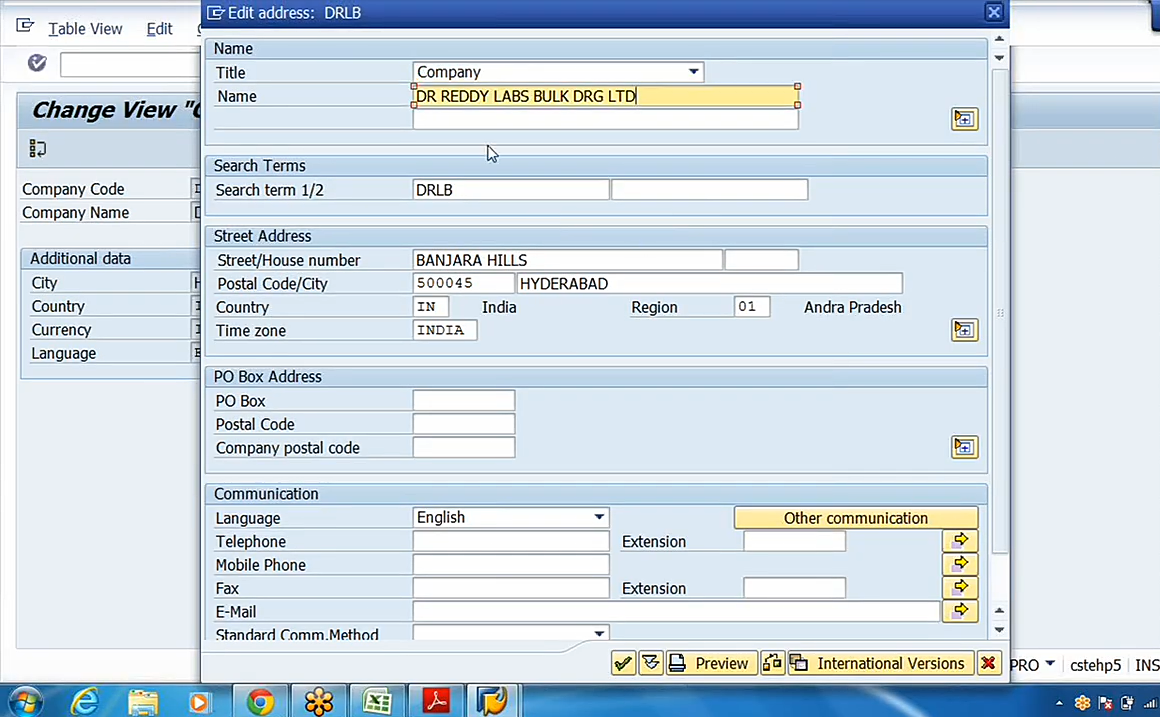Image resolution: width=1160 pixels, height=717 pixels.
Task: Open the orange flower app in the taskbar
Action: [x=319, y=701]
